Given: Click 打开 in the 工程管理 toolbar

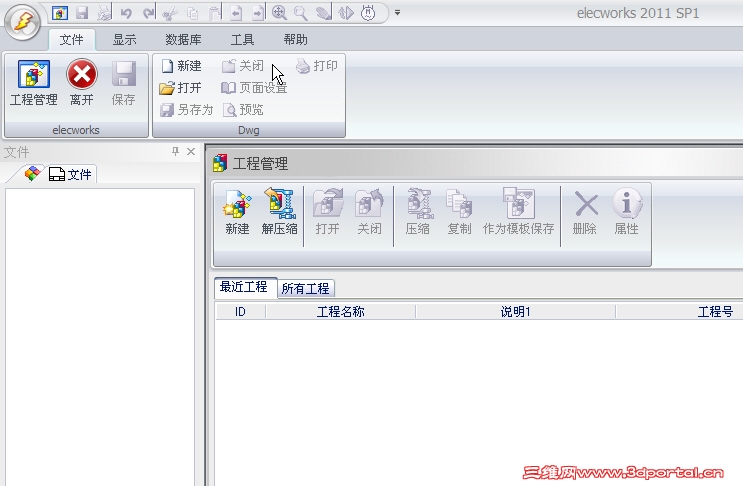Looking at the screenshot, I should (x=327, y=212).
